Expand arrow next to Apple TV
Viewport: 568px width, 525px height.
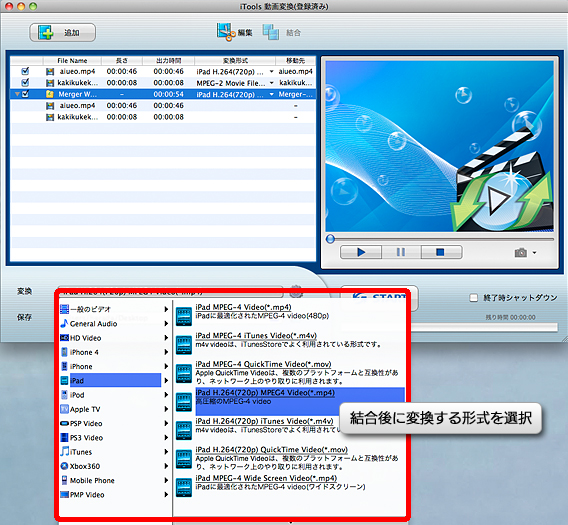pyautogui.click(x=166, y=409)
